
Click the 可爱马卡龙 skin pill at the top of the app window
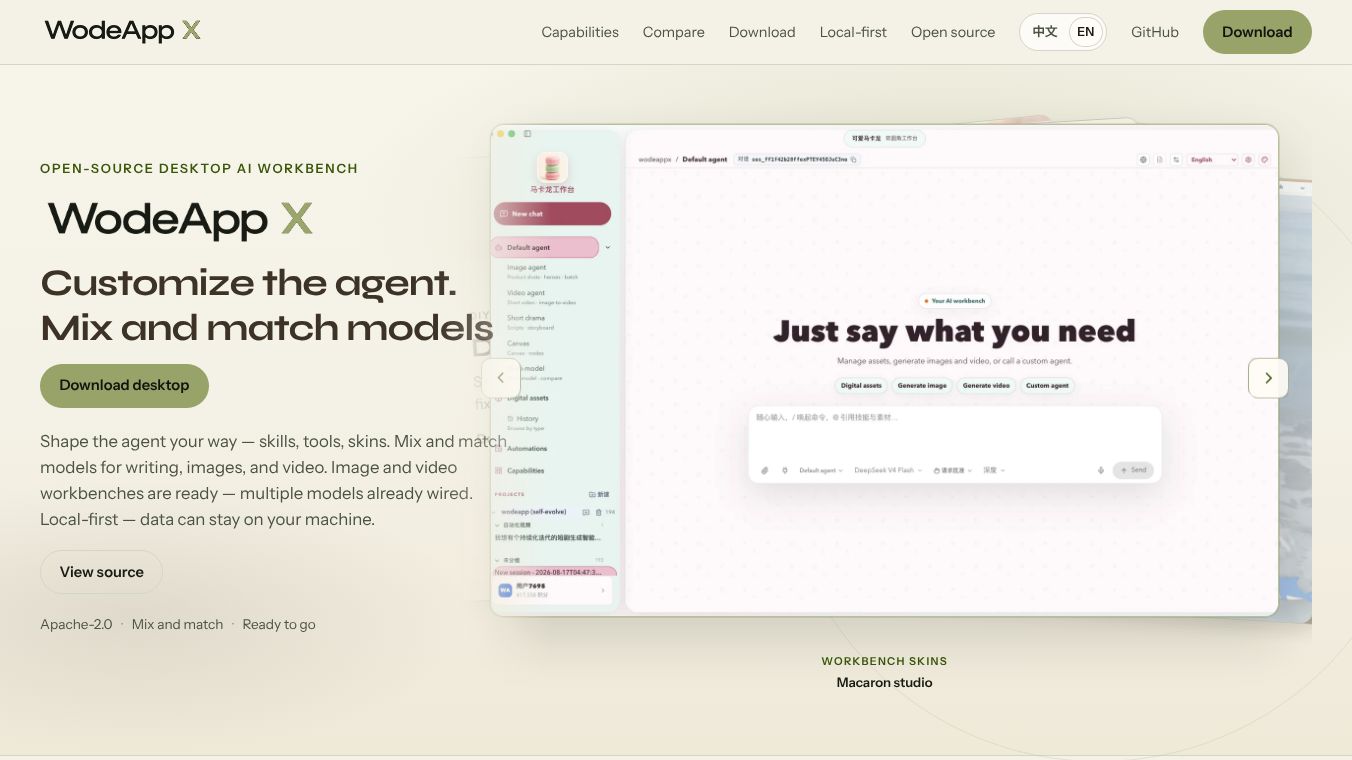pyautogui.click(x=884, y=138)
